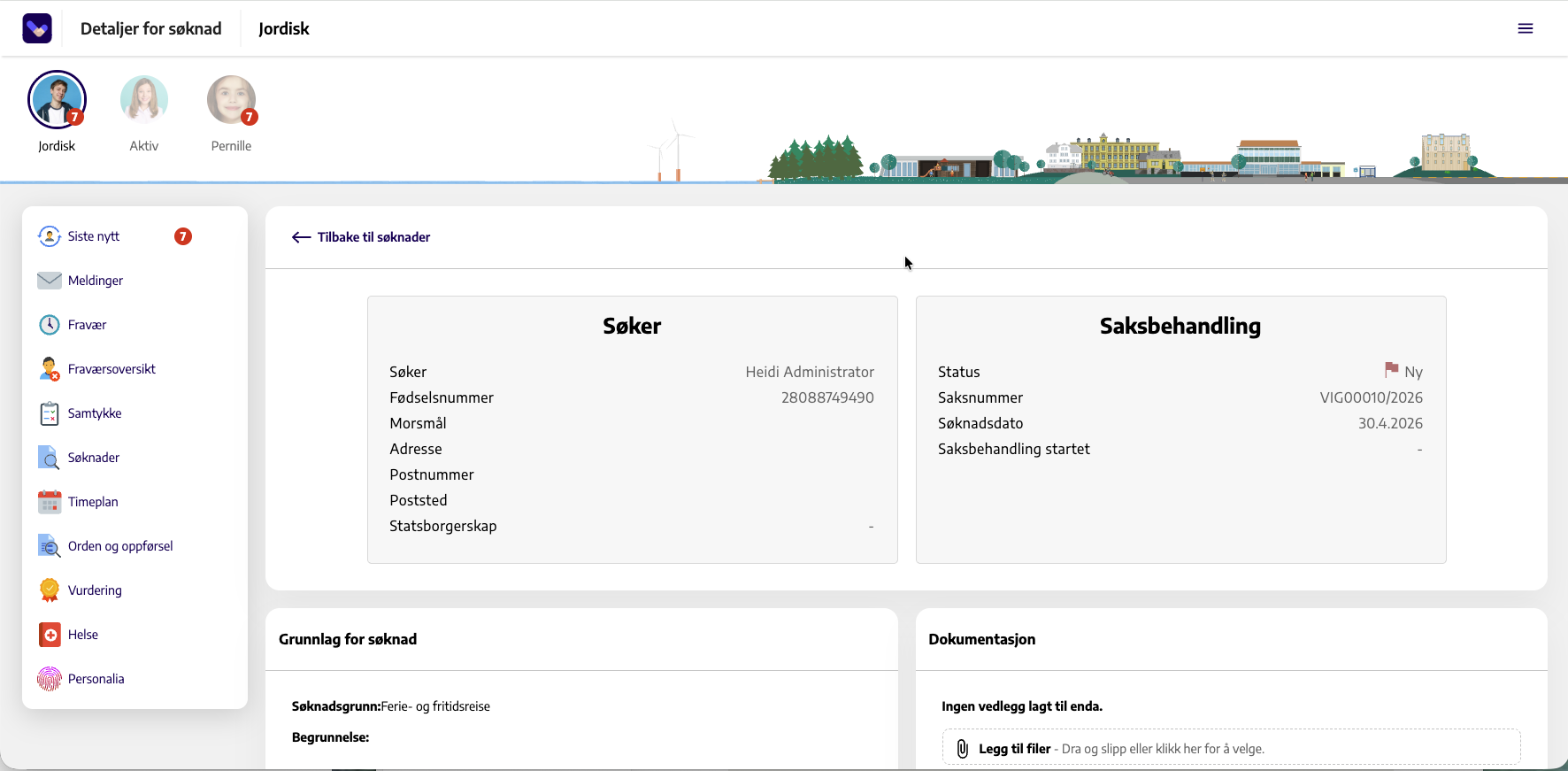
Task: Click Tilbake til søknader link
Action: (x=361, y=237)
